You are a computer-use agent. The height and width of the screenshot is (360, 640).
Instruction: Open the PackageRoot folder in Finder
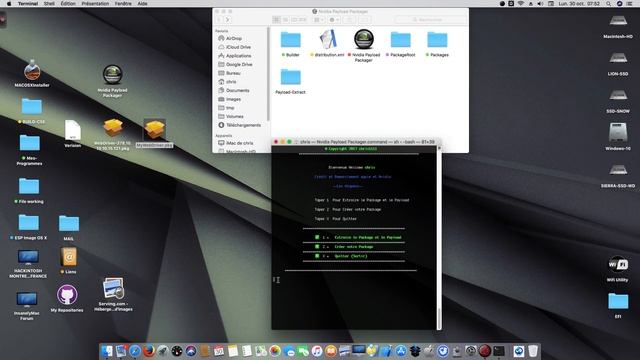point(400,40)
